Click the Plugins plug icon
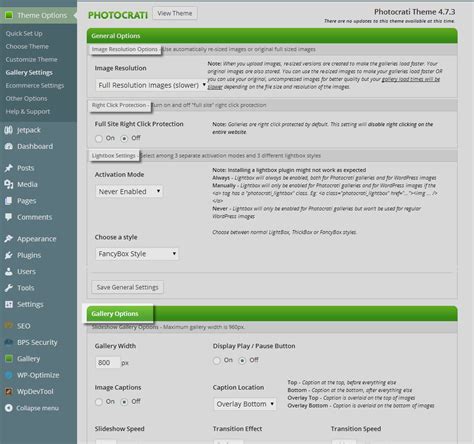474x444 pixels. coord(9,255)
